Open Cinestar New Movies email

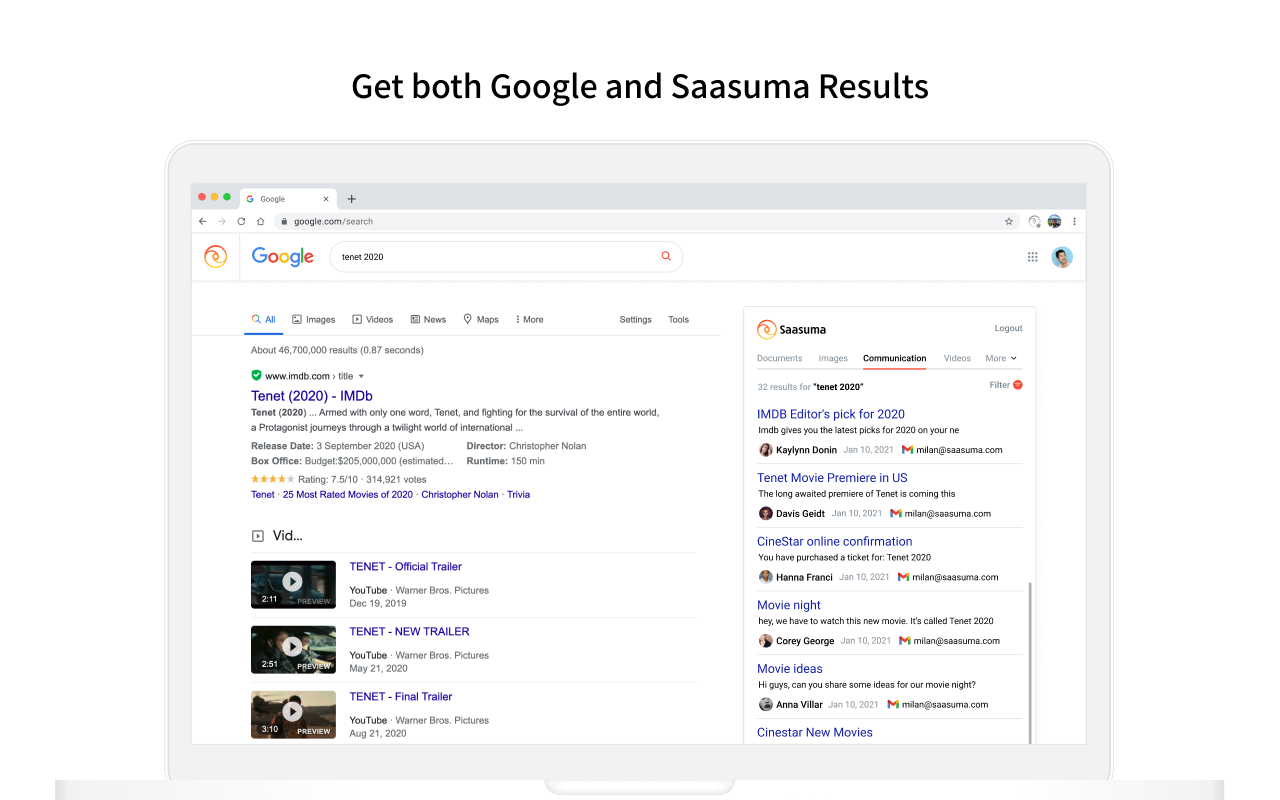coord(815,733)
